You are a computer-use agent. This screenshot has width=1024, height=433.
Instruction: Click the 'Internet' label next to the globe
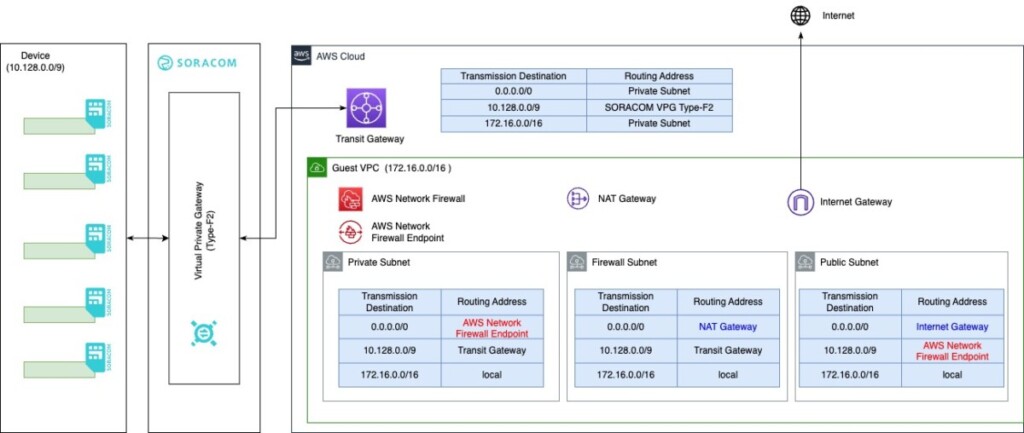click(838, 16)
